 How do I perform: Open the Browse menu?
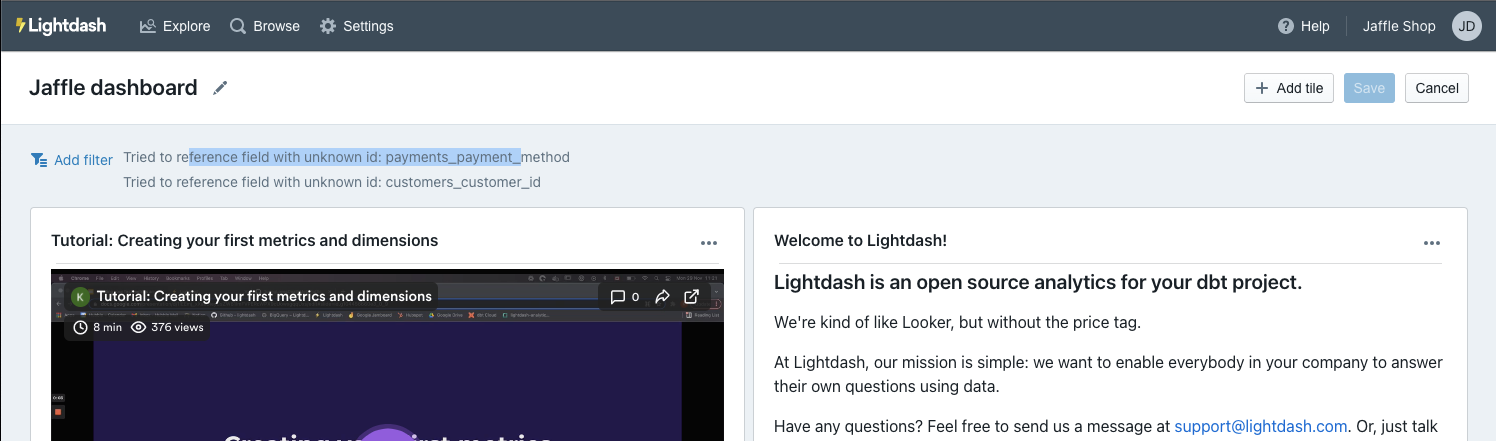(x=265, y=26)
